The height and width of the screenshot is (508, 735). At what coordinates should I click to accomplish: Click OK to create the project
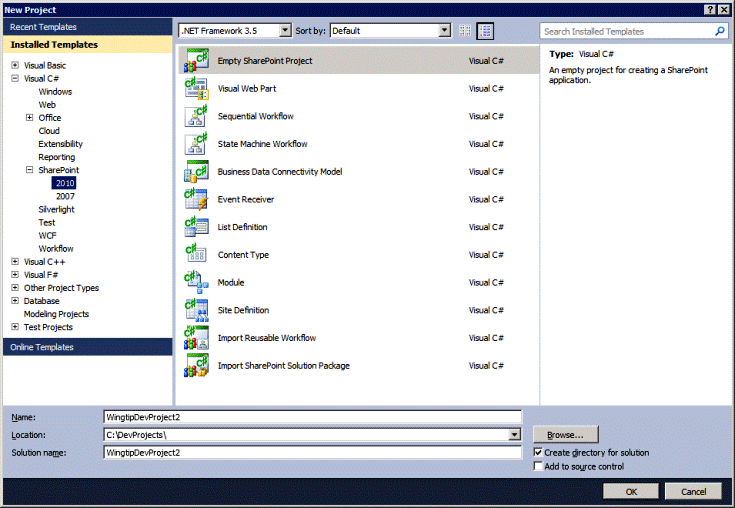(631, 492)
